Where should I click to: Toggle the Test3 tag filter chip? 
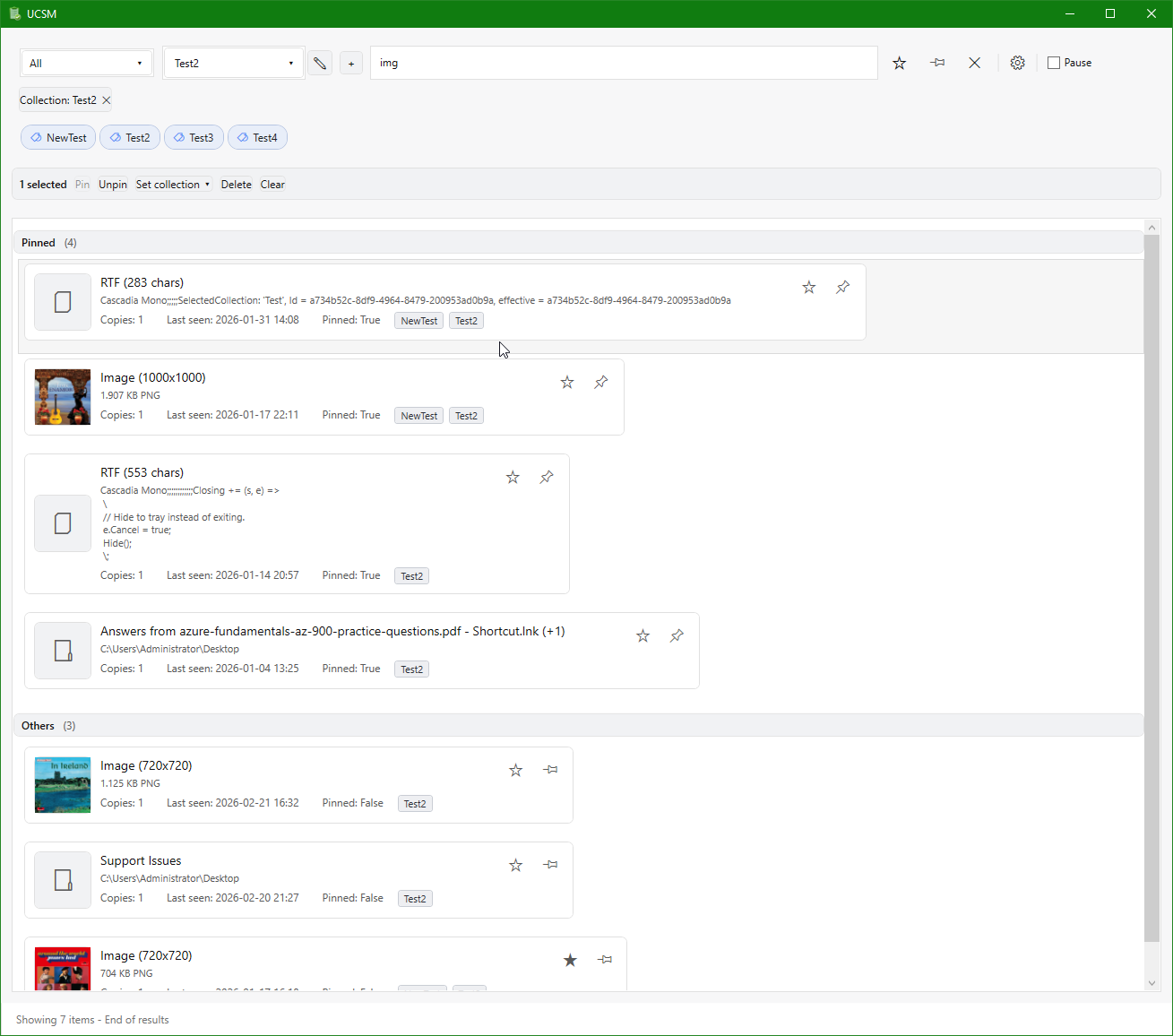194,137
